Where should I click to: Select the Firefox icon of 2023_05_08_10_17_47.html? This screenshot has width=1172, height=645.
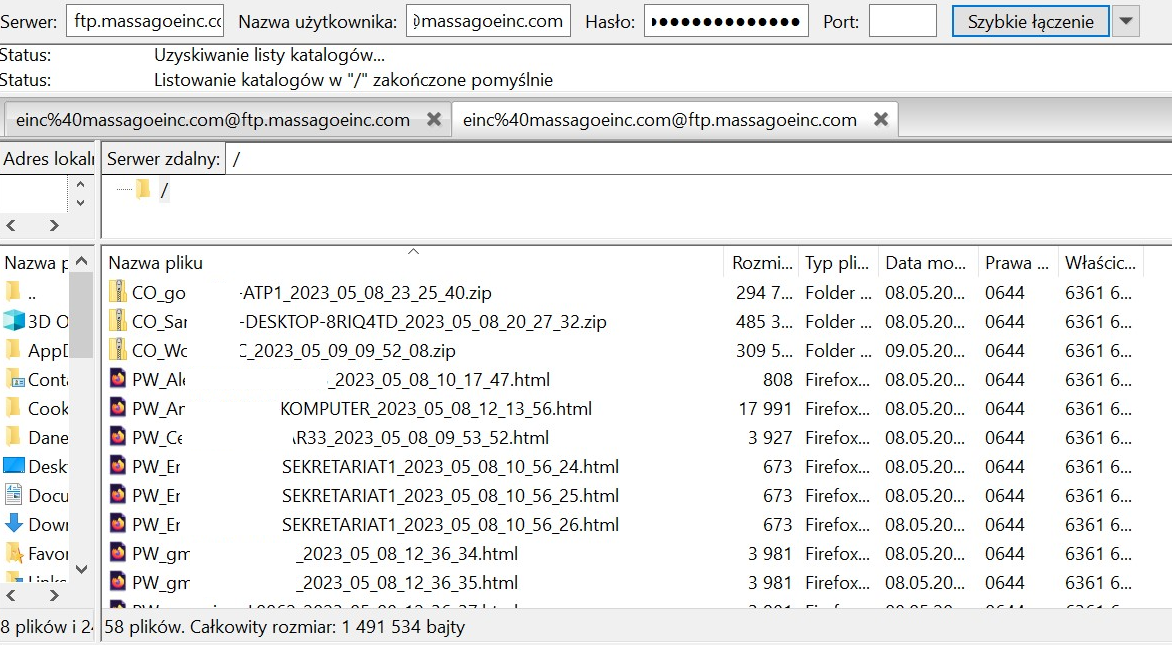click(x=117, y=379)
